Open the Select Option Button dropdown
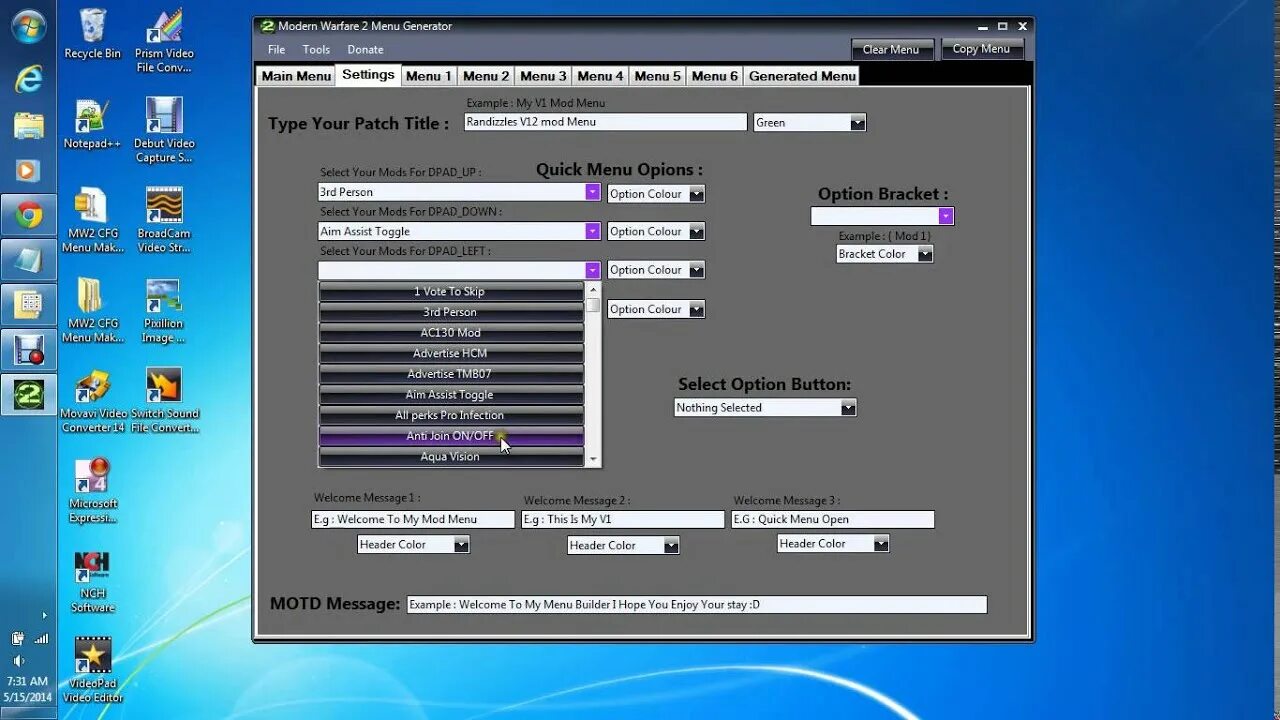Image resolution: width=1280 pixels, height=720 pixels. click(x=848, y=408)
